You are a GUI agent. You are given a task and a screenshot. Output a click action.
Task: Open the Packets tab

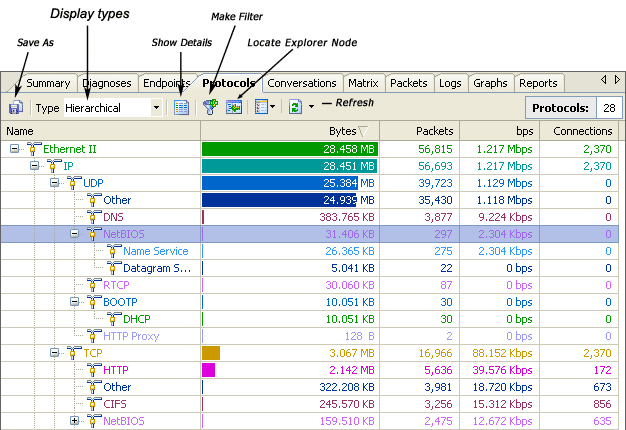click(x=409, y=83)
